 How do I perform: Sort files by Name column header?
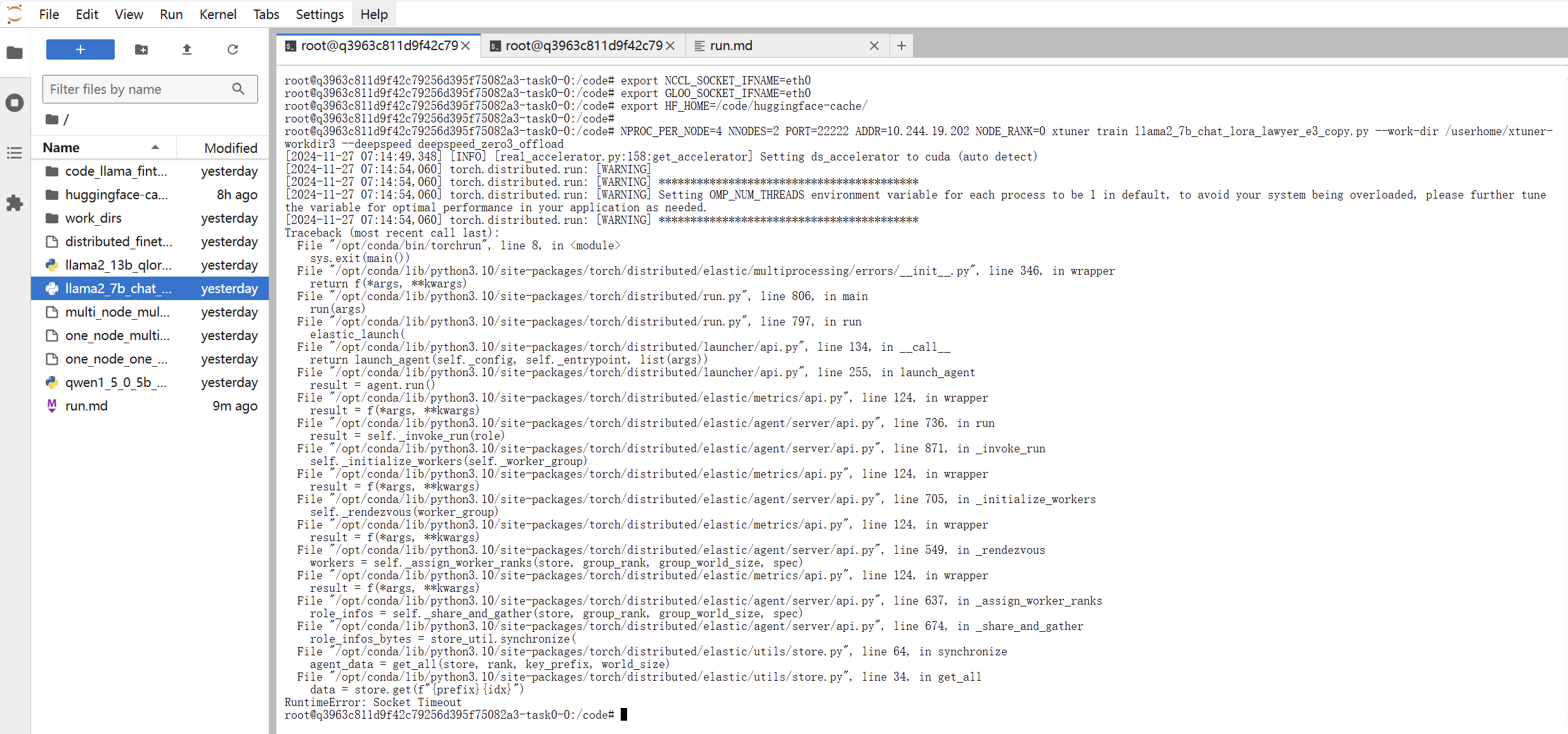click(x=62, y=148)
